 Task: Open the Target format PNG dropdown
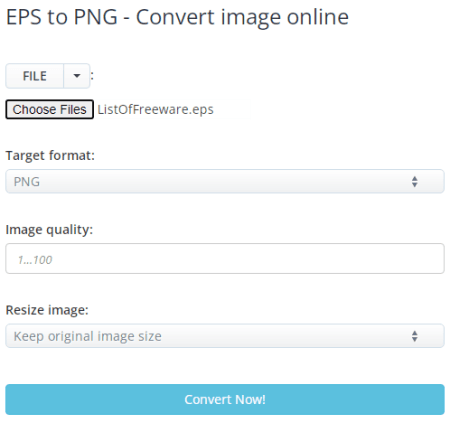click(225, 181)
